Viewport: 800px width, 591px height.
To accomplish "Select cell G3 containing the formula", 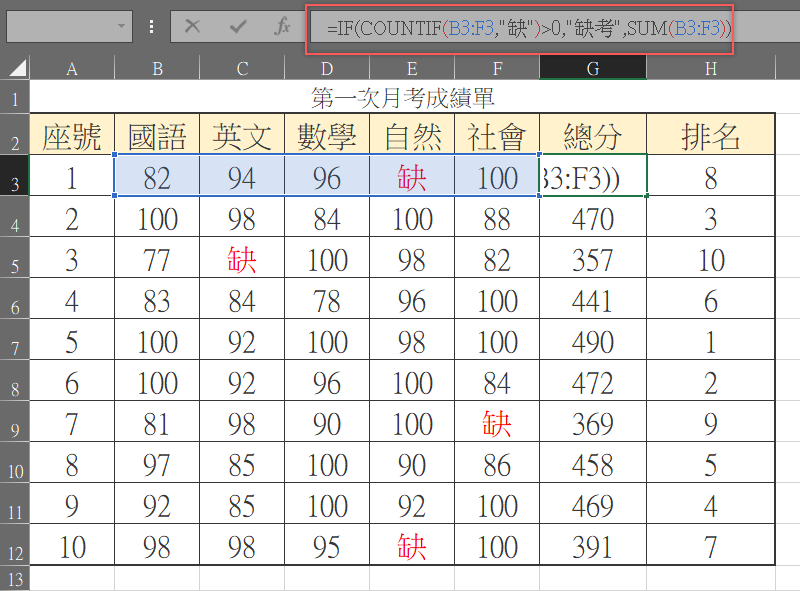I will (593, 178).
